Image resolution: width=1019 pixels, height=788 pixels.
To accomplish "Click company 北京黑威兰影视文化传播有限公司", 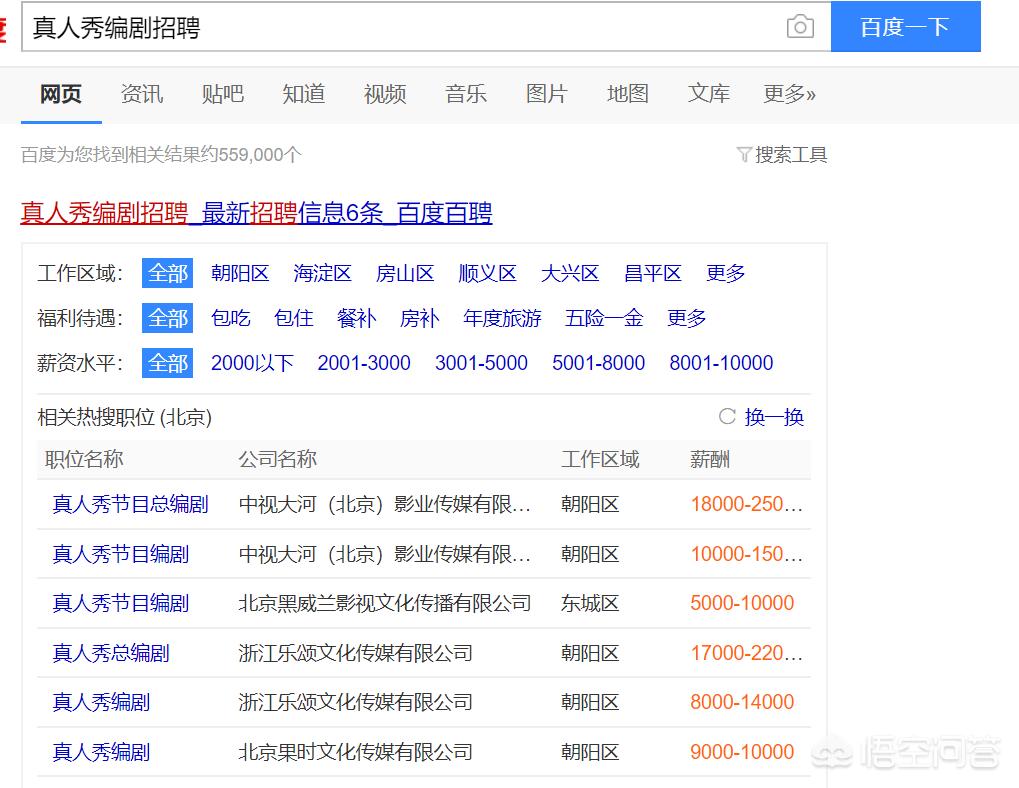I will pos(385,604).
